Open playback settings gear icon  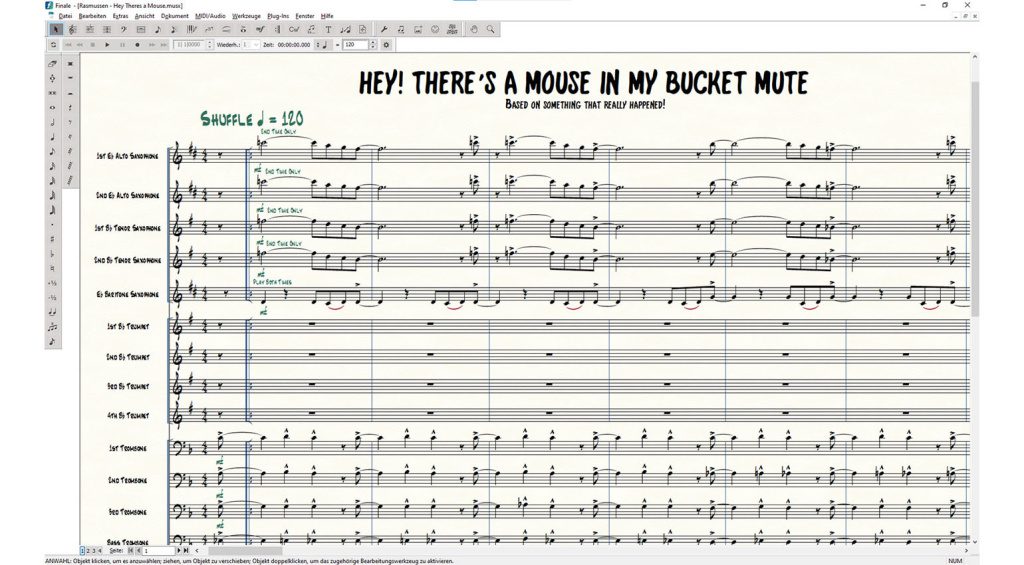(x=386, y=45)
